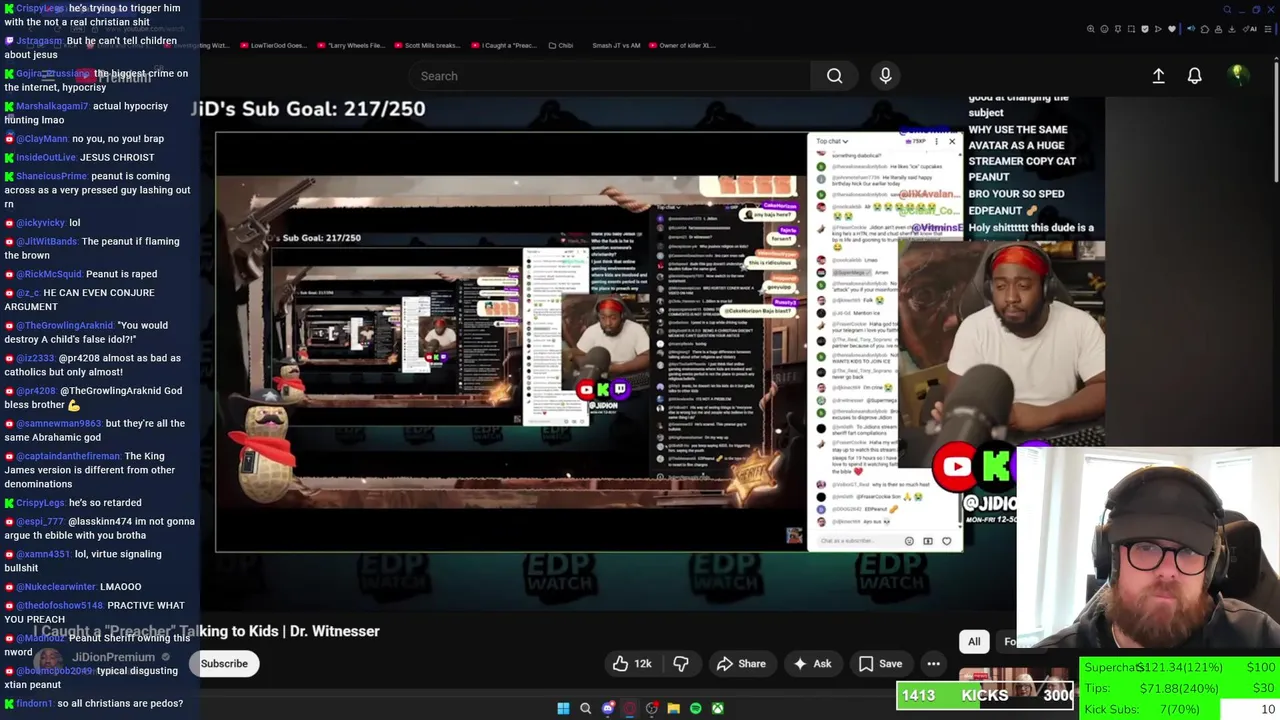Open the extensions cube icon
This screenshot has height=720, width=1280.
point(1205,29)
